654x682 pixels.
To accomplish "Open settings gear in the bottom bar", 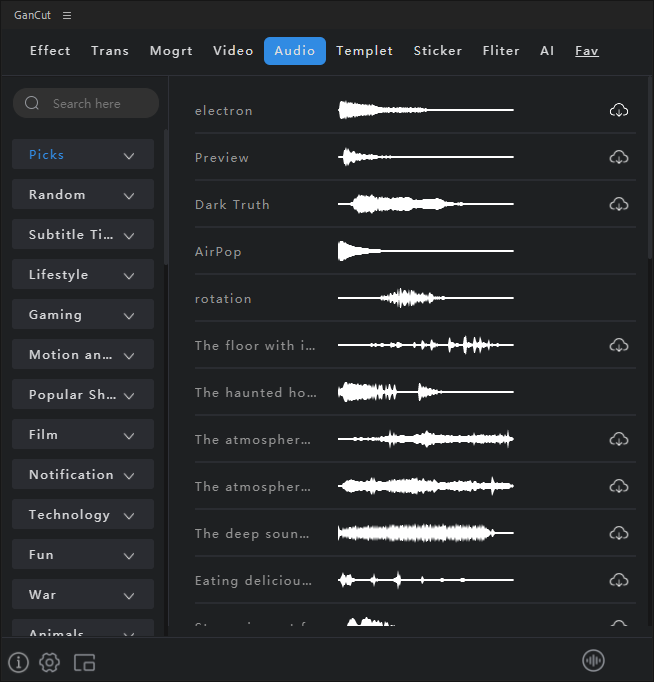I will (50, 662).
